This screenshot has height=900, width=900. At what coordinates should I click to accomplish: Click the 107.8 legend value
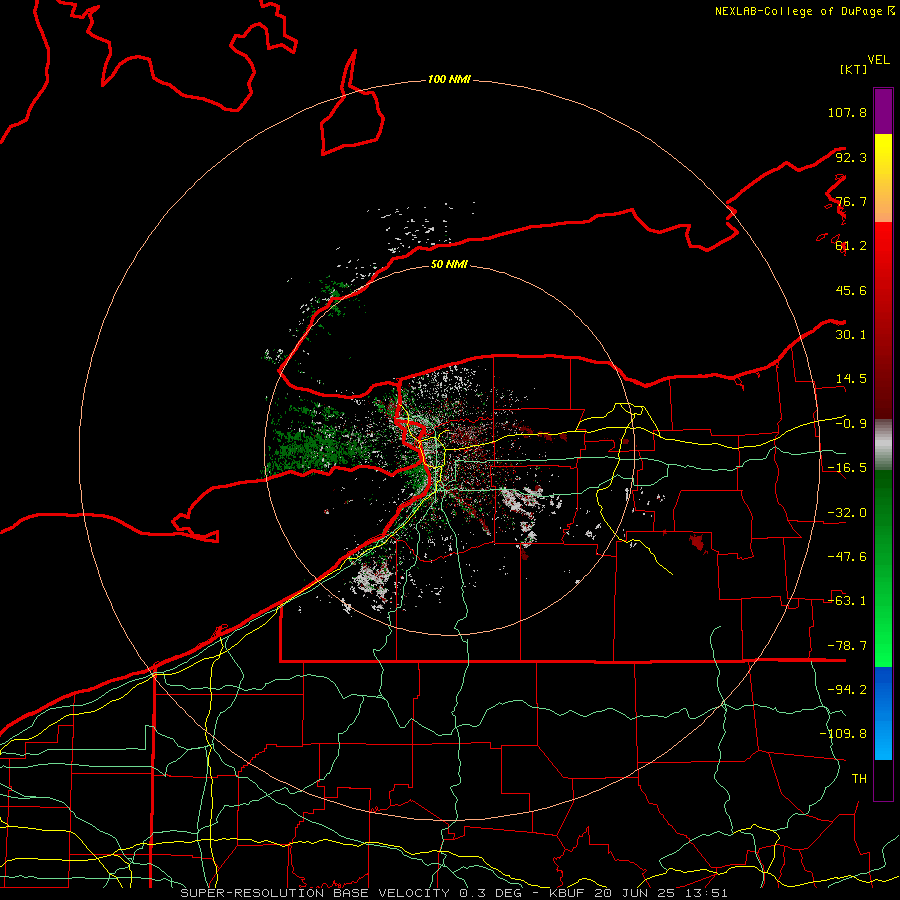(x=847, y=112)
